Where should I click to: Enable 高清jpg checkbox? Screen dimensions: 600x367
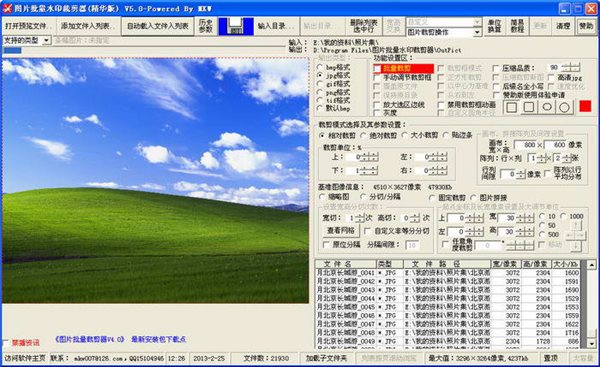pyautogui.click(x=551, y=78)
